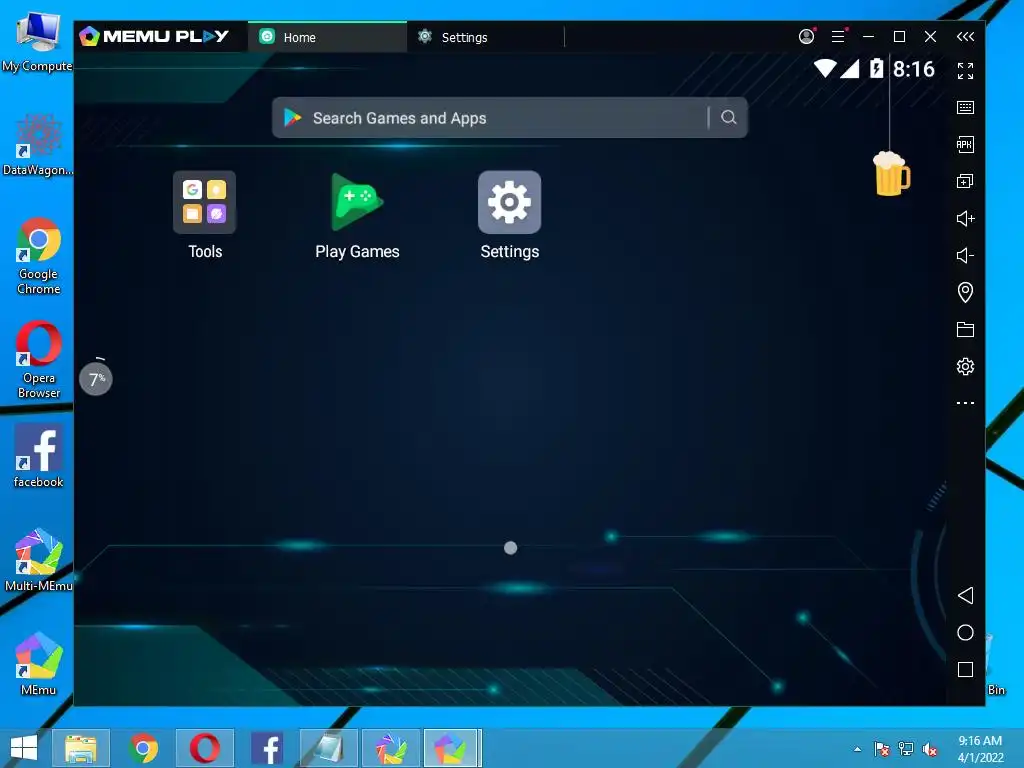This screenshot has height=768, width=1024.
Task: Open emulator settings gear in sidebar
Action: coord(965,366)
